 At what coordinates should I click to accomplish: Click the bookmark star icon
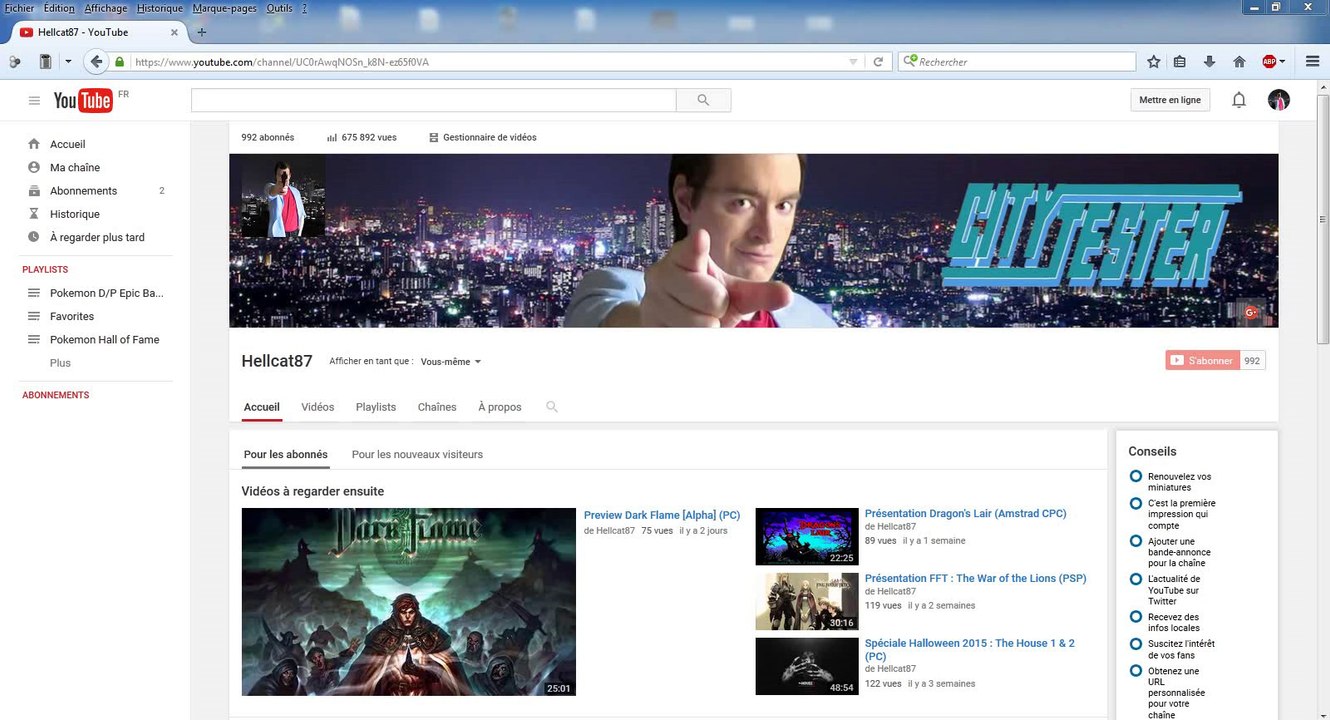1153,61
